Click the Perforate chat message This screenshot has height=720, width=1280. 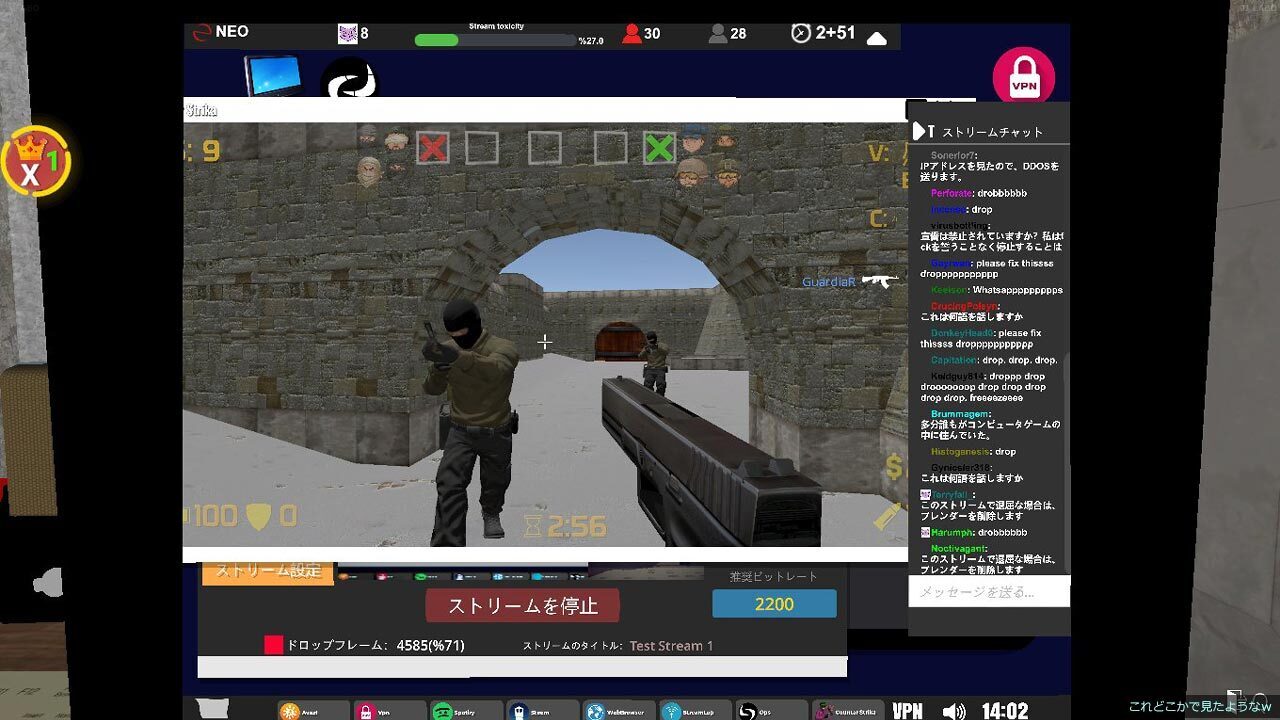coord(979,193)
